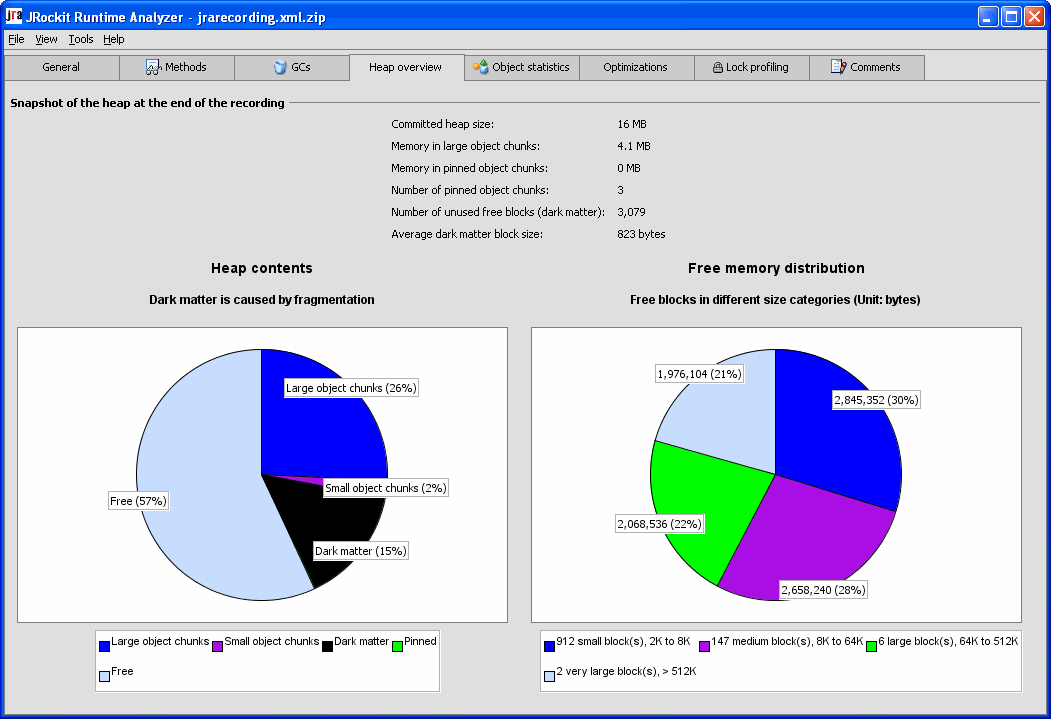Click the unused free blocks (dark matter) label
Image resolution: width=1051 pixels, height=719 pixels.
(x=498, y=212)
